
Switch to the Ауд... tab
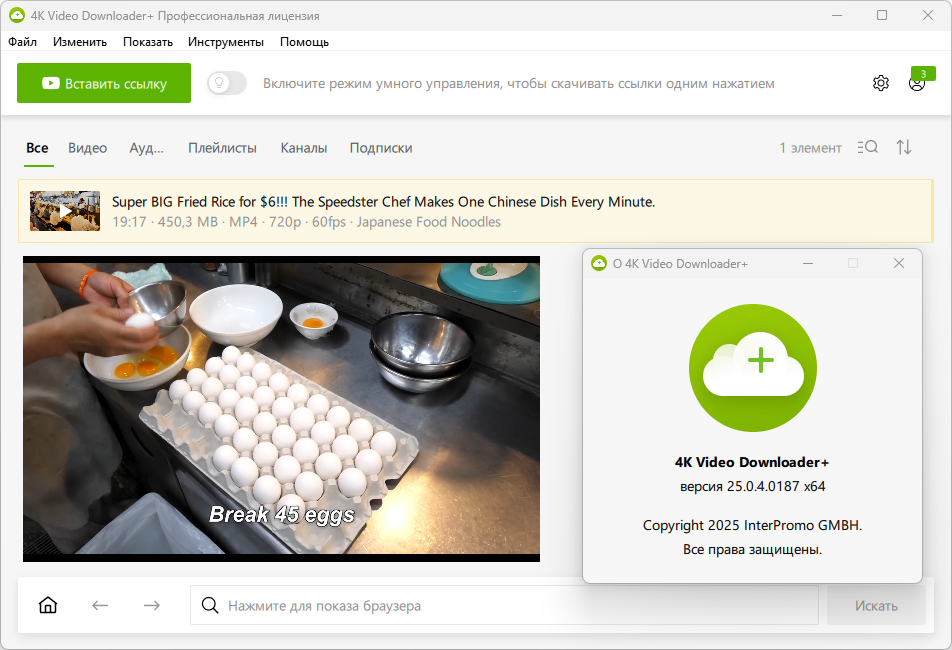coord(146,148)
